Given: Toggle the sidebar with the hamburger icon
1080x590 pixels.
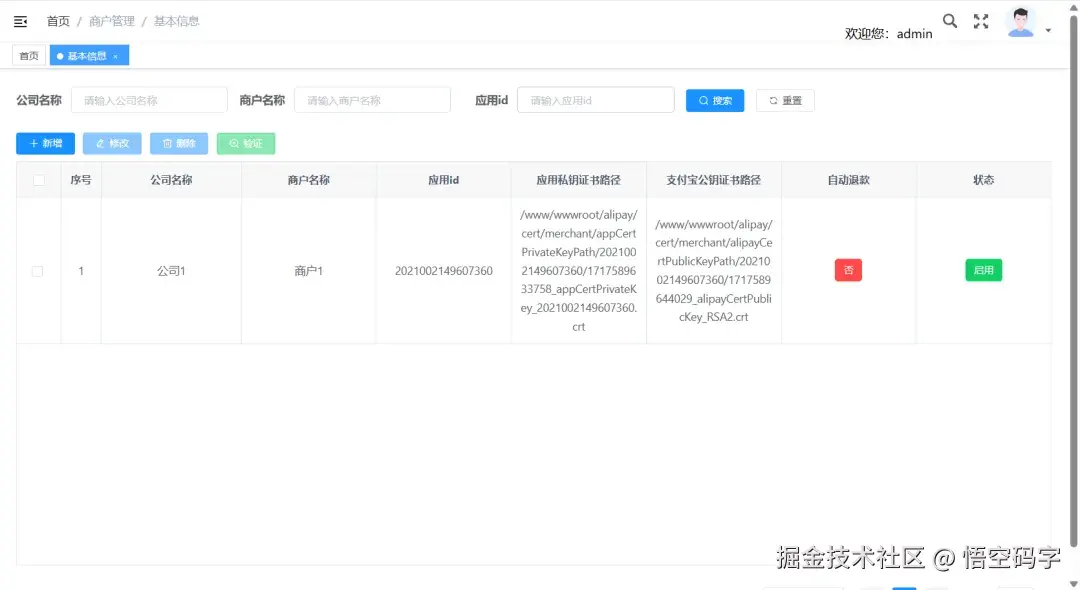Looking at the screenshot, I should click(x=20, y=20).
